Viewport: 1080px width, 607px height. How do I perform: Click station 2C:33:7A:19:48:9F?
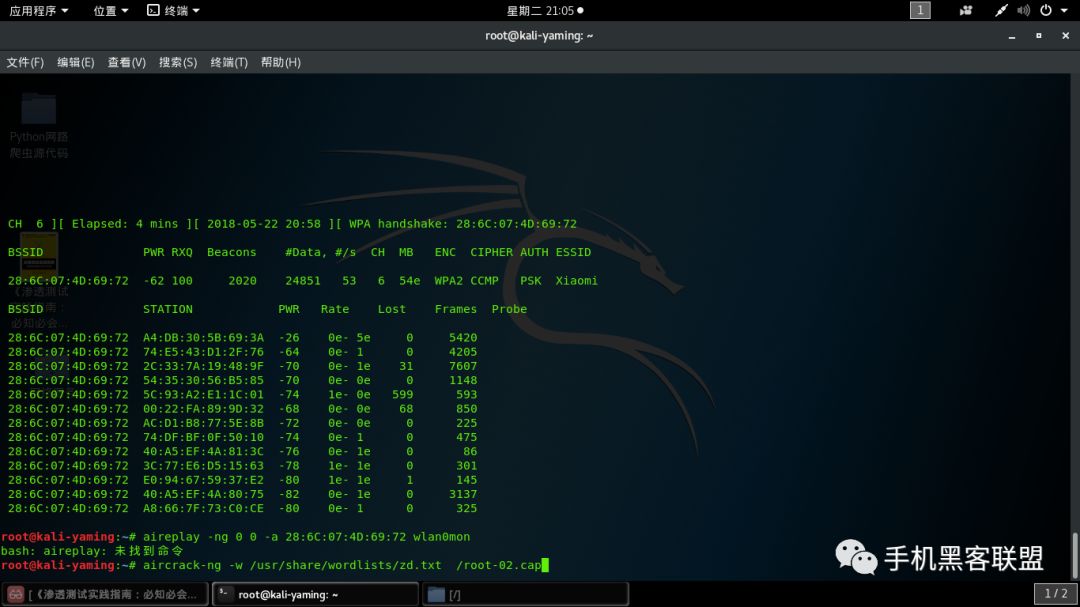pyautogui.click(x=203, y=367)
